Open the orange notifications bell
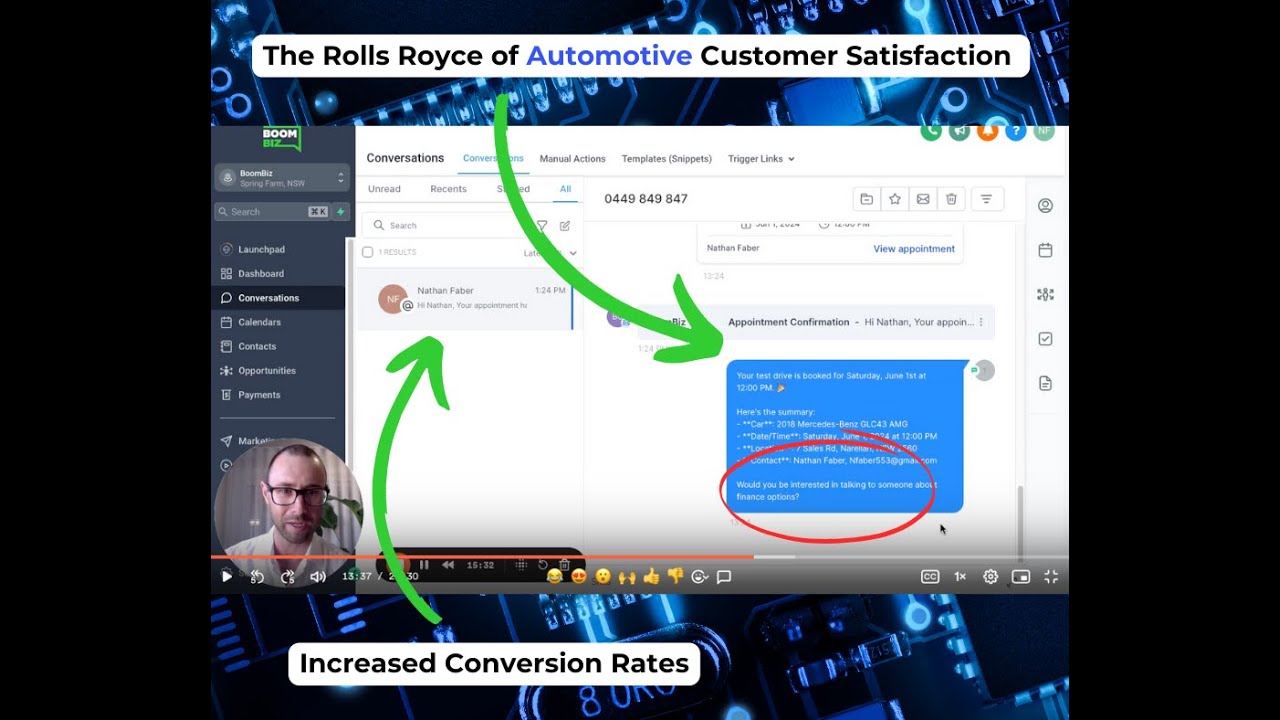Image resolution: width=1280 pixels, height=720 pixels. 987,131
